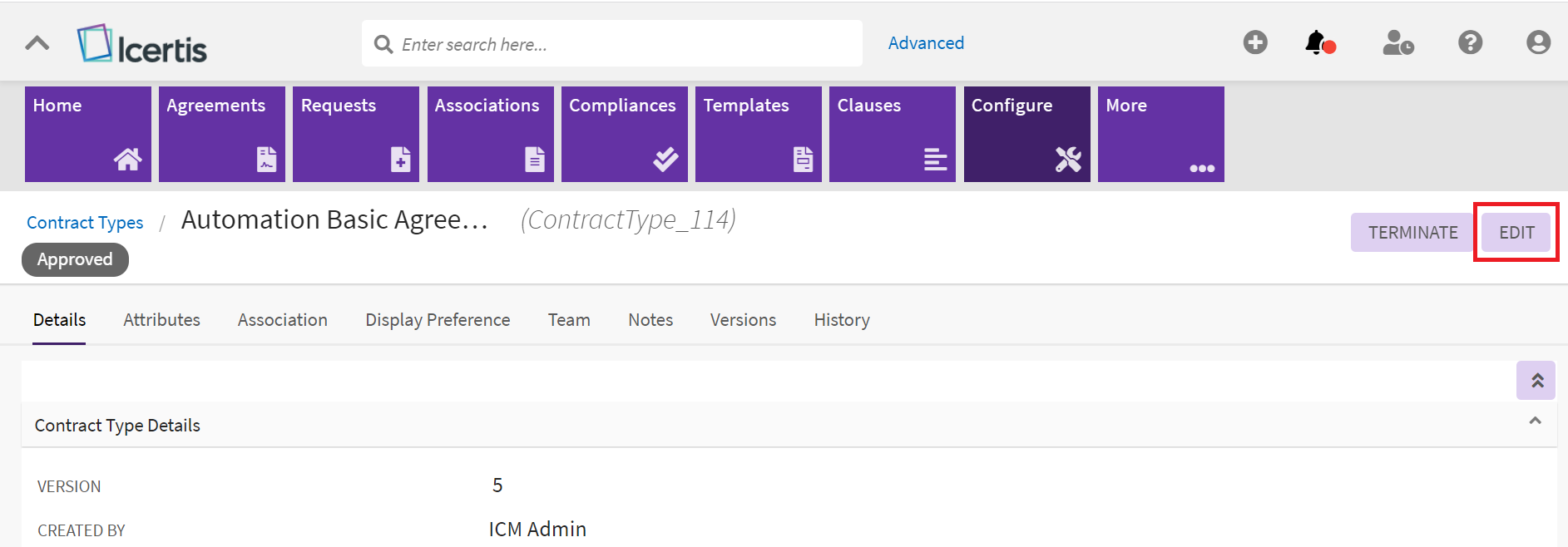Image resolution: width=1568 pixels, height=547 pixels.
Task: Collapse the top header with the chevron
Action: click(x=37, y=43)
